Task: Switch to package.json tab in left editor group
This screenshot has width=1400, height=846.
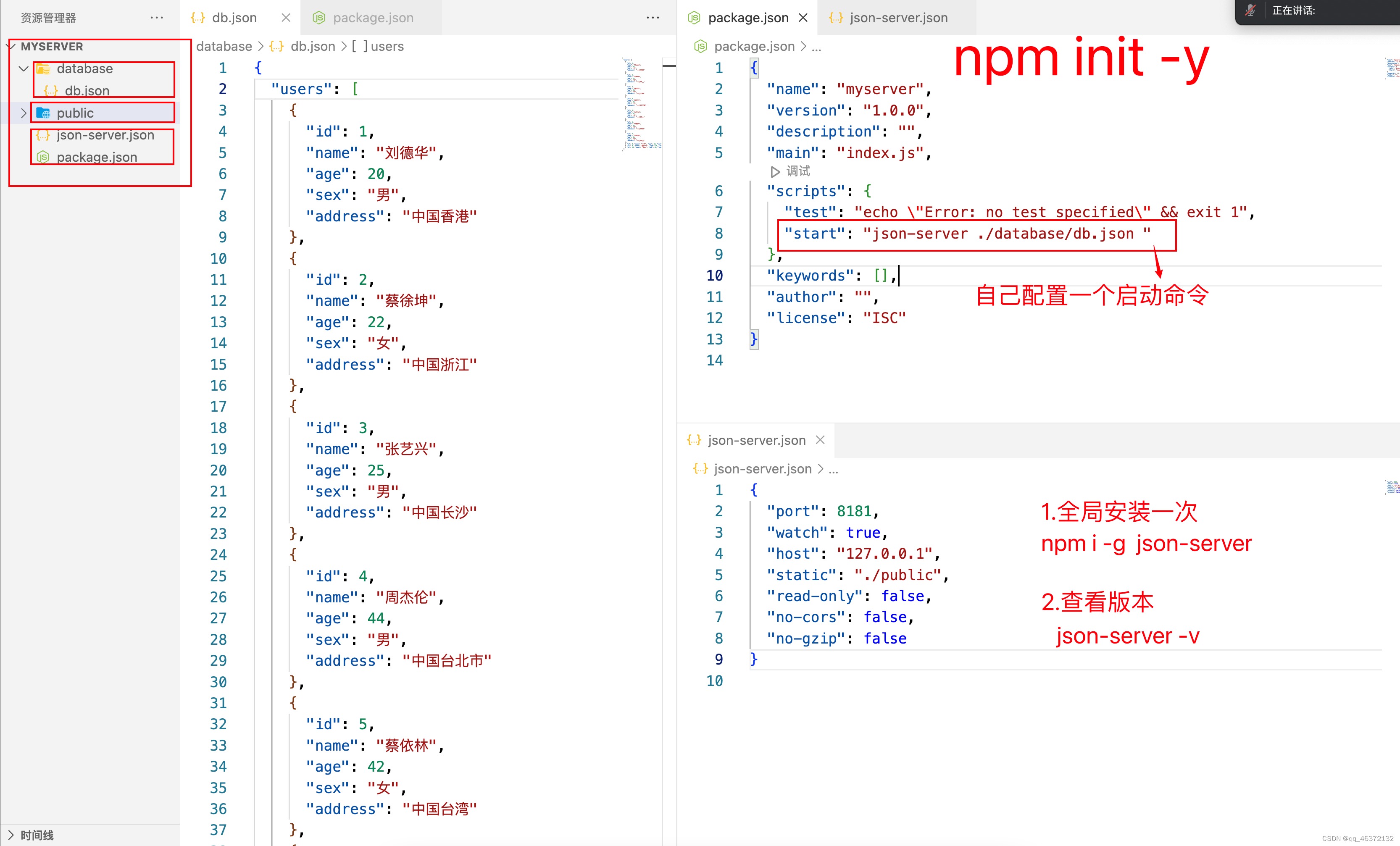Action: [x=373, y=18]
